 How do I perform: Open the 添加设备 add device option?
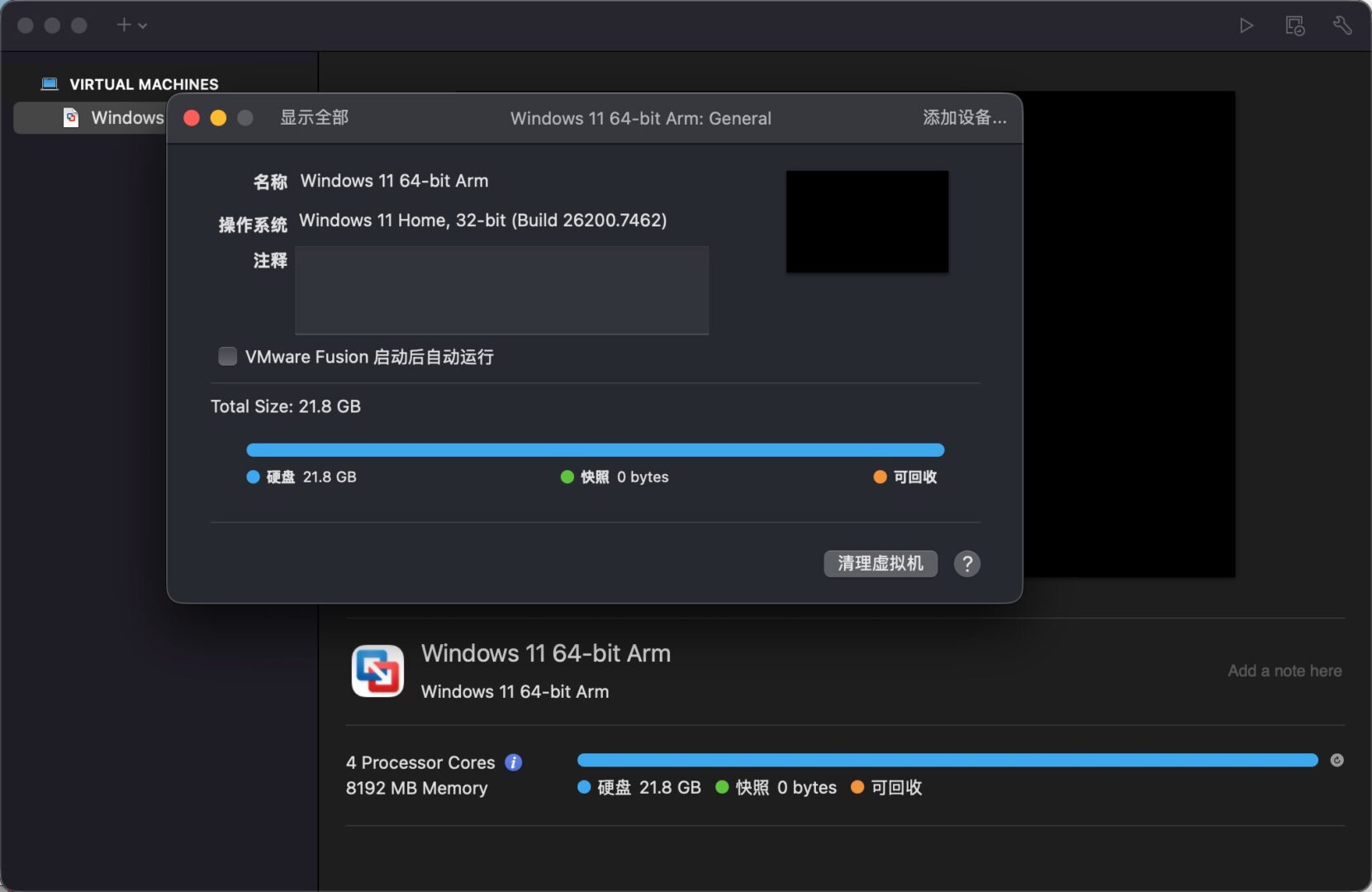[x=964, y=117]
